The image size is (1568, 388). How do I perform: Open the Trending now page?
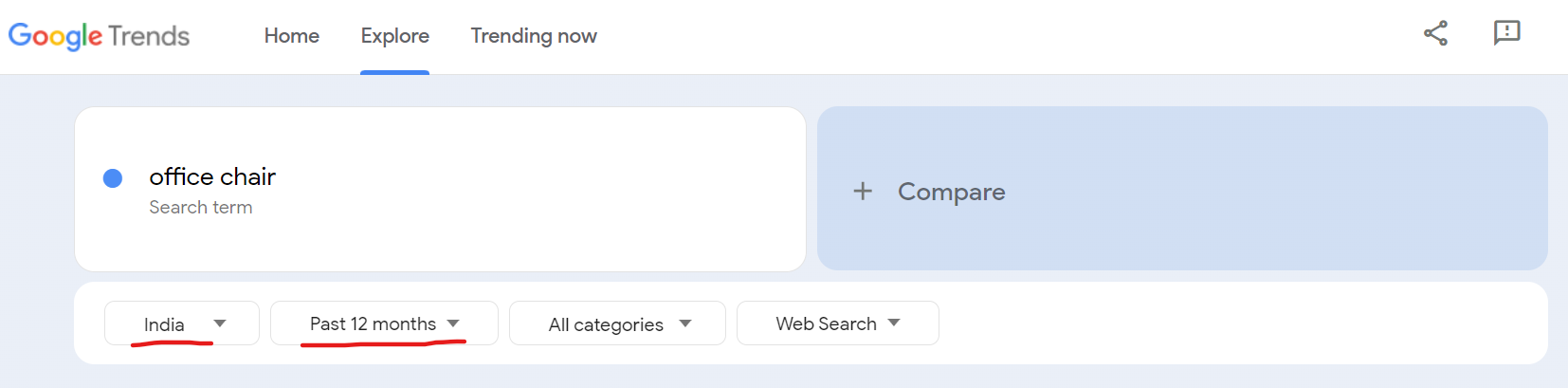534,36
